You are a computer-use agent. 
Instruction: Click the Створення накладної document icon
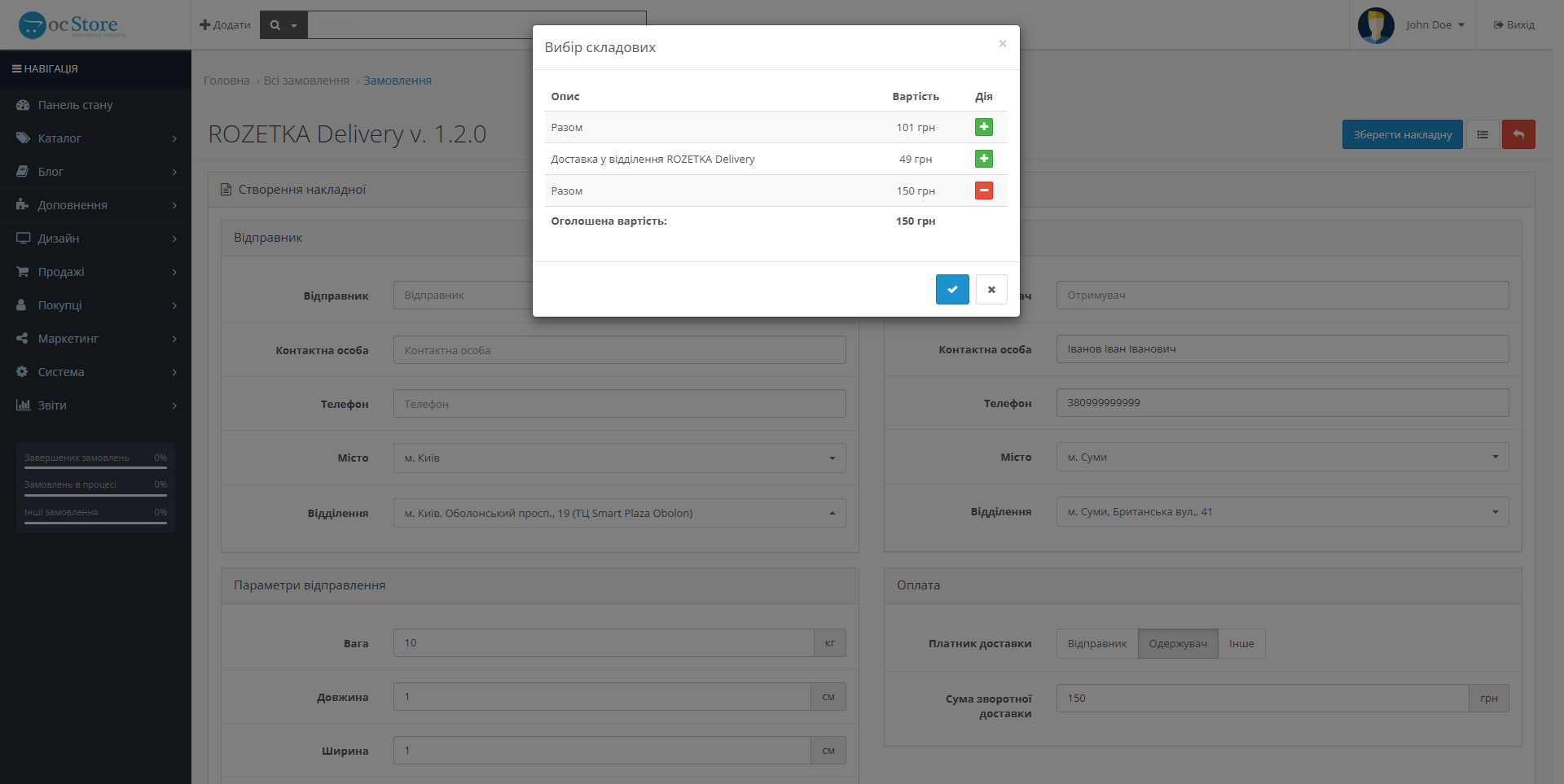(226, 190)
